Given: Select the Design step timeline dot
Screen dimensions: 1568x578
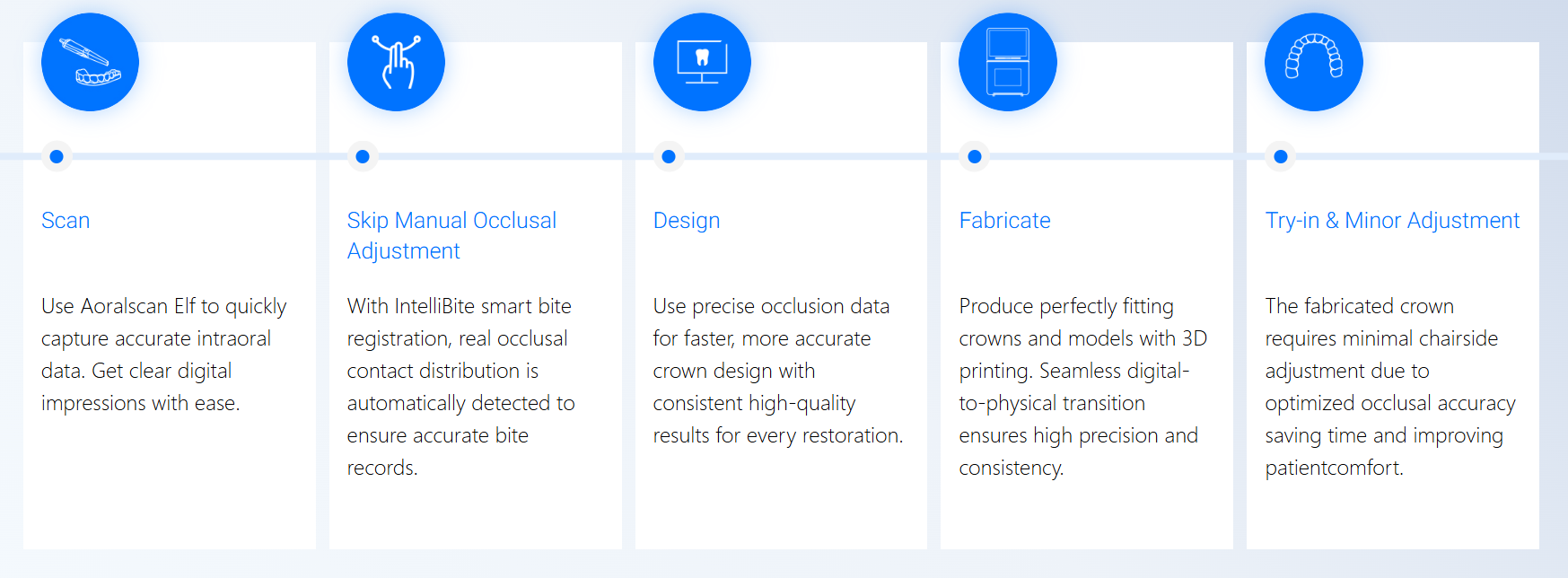Looking at the screenshot, I should coord(669,156).
